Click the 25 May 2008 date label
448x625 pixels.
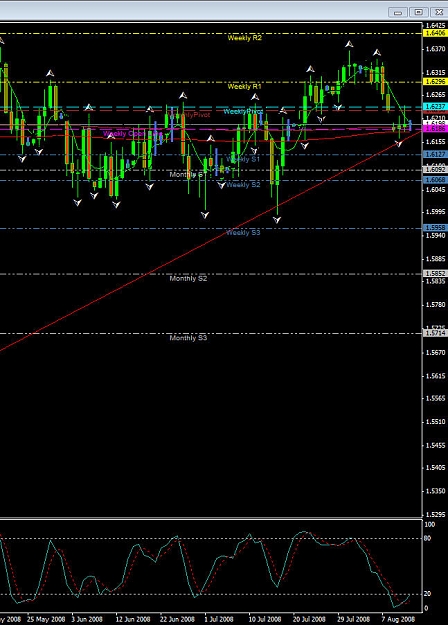coord(46,619)
